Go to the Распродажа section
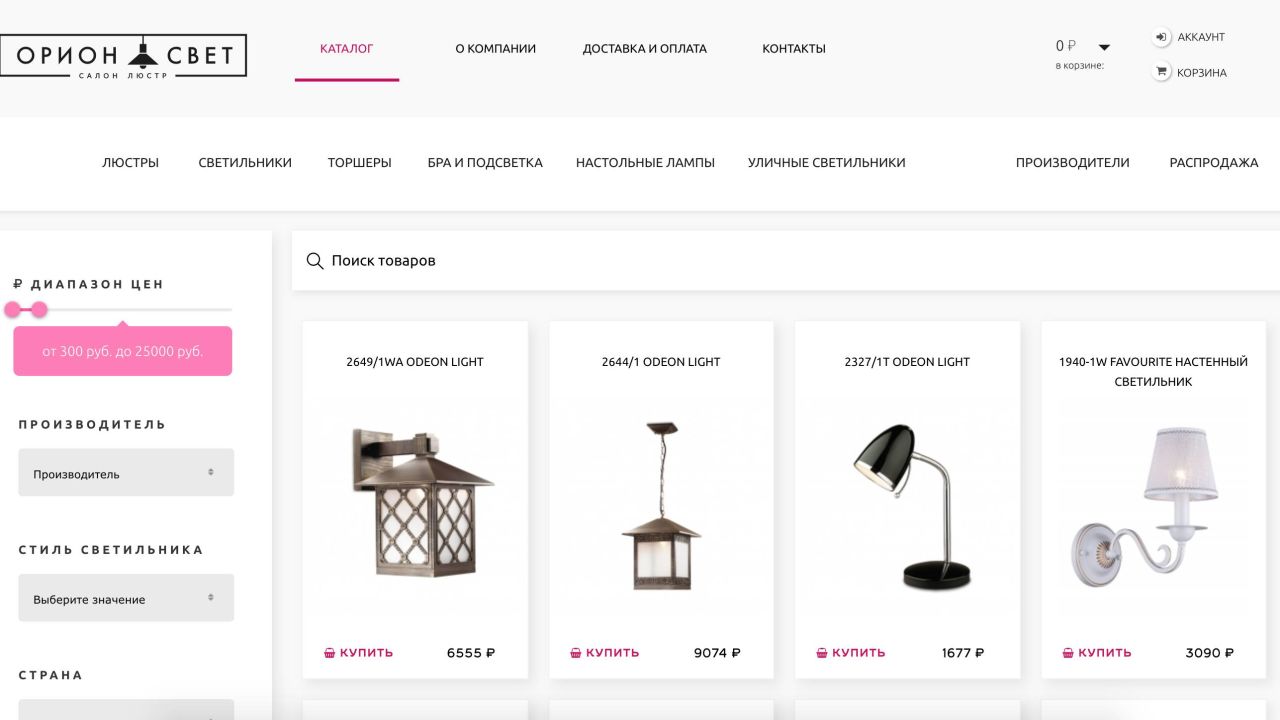The width and height of the screenshot is (1280, 720). pos(1214,162)
